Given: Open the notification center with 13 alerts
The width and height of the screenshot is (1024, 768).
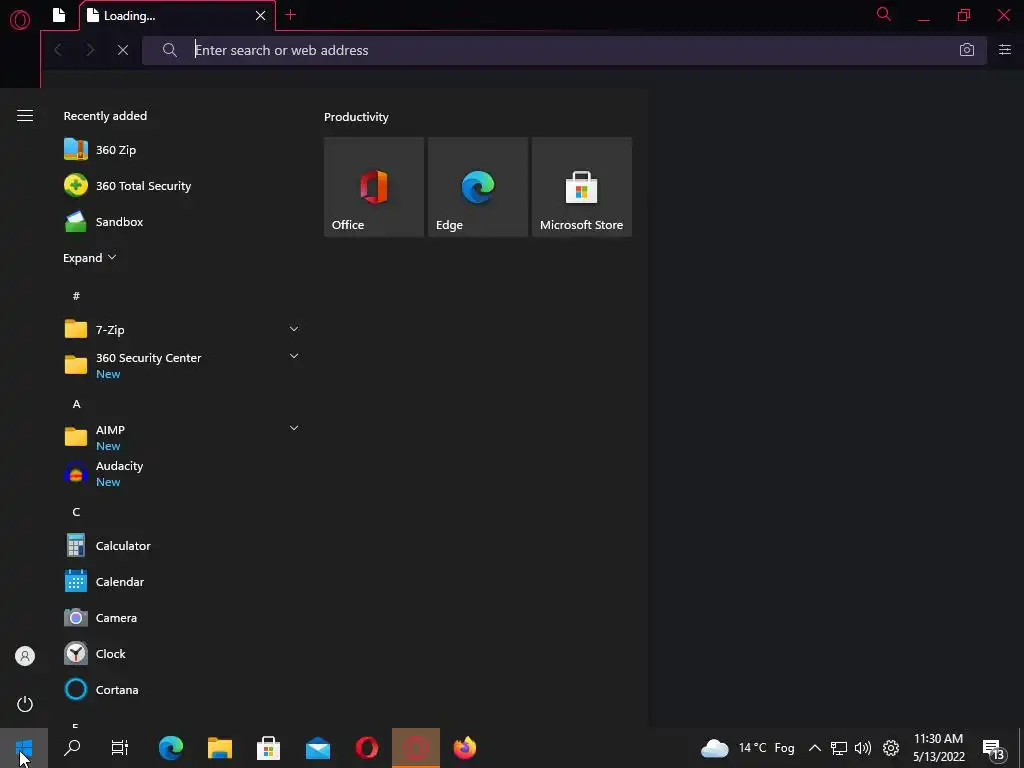Looking at the screenshot, I should pyautogui.click(x=993, y=749).
